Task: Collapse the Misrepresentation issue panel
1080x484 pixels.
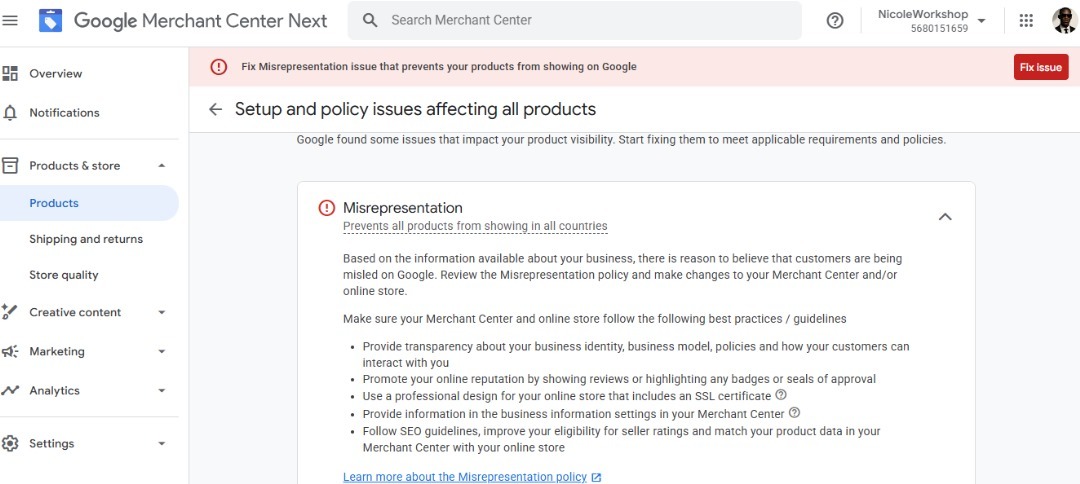Action: point(945,216)
